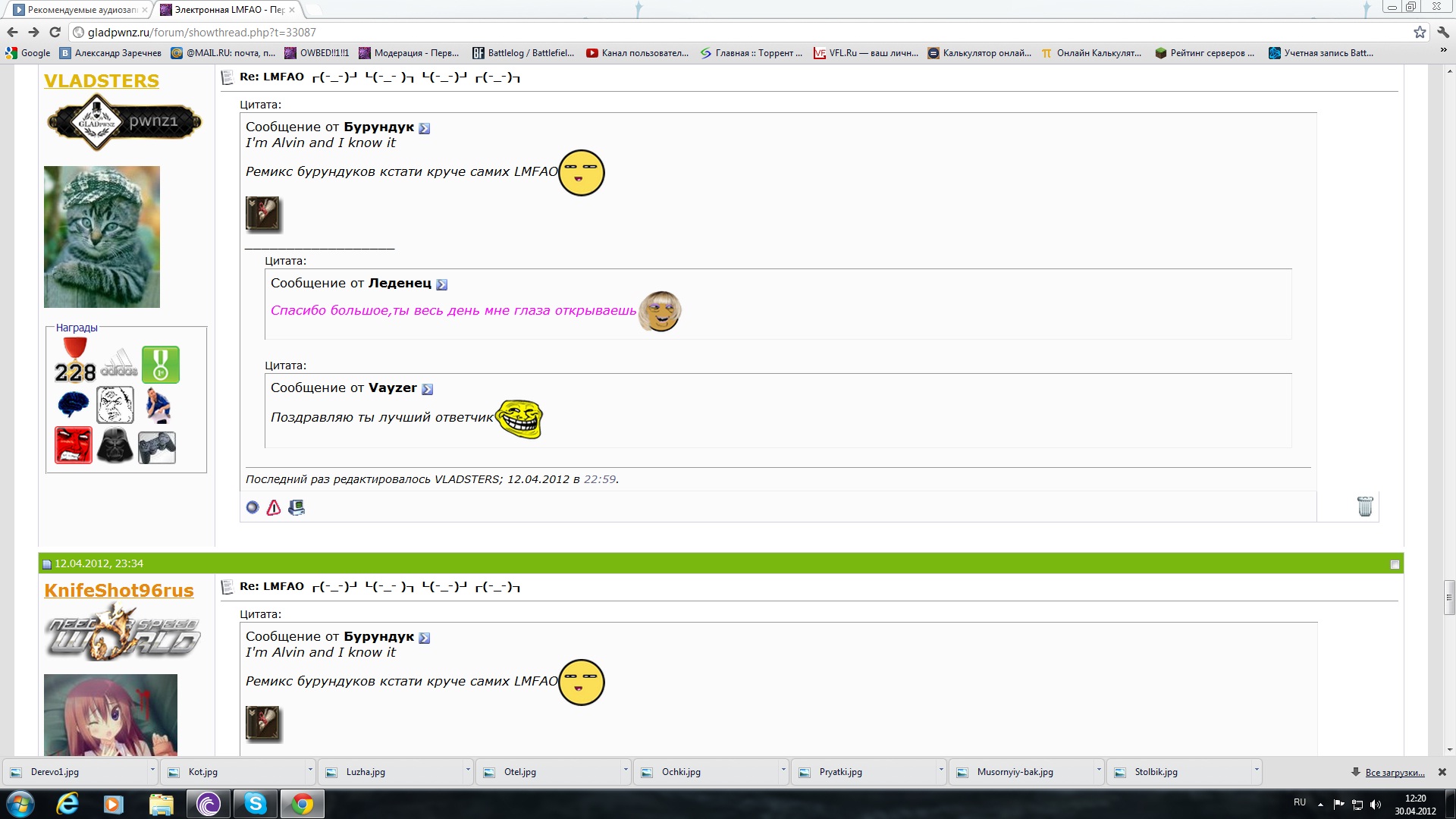This screenshot has height=819, width=1456.
Task: Open view-post arrow next to Леденец quote
Action: coord(442,284)
